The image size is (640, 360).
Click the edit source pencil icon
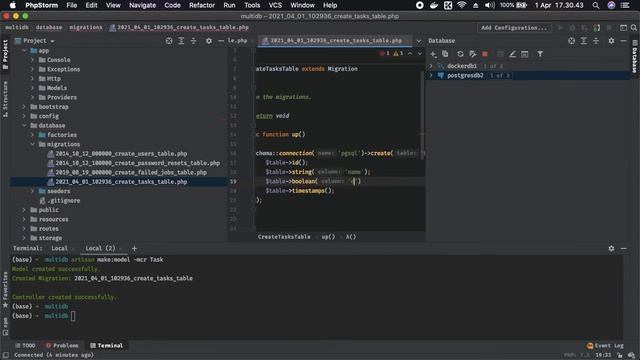click(512, 54)
